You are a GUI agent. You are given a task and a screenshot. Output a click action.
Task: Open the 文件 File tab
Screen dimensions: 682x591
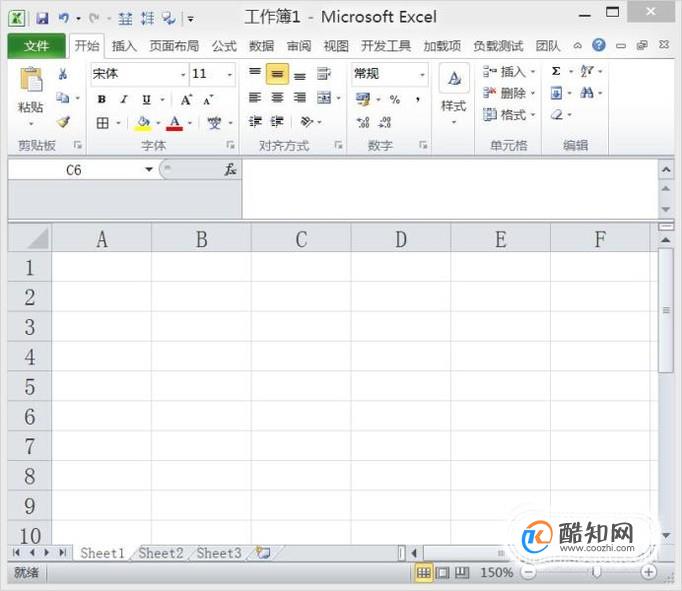[x=37, y=46]
